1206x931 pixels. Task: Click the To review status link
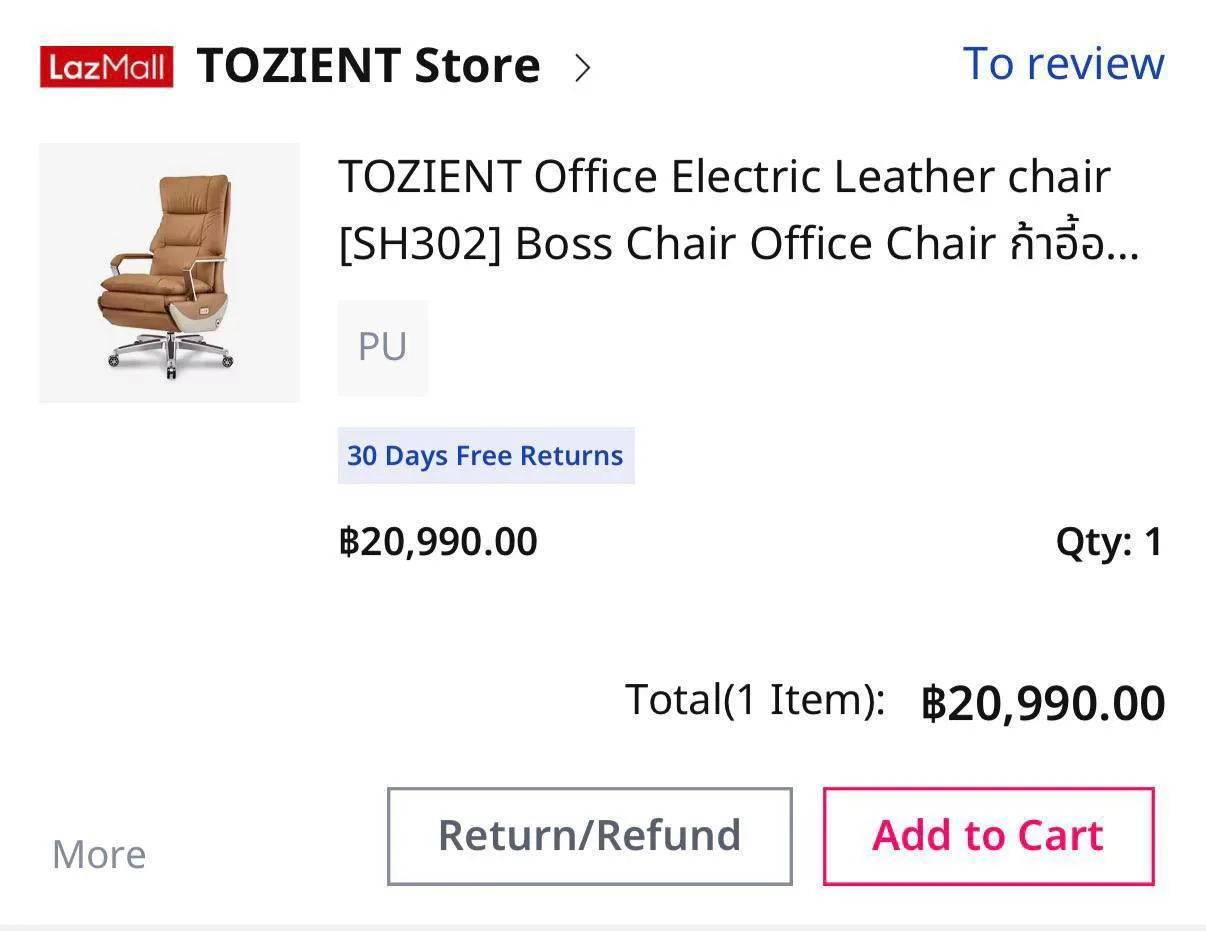[1063, 63]
